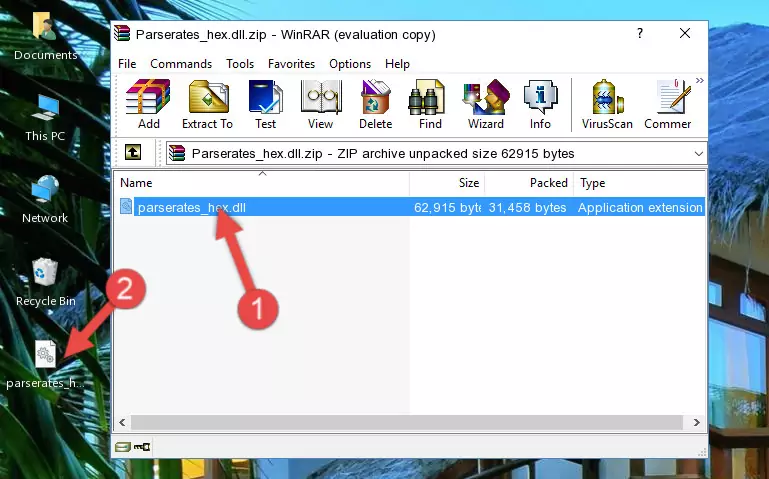
Task: Click the 31,458 bytes packed value
Action: 527,207
